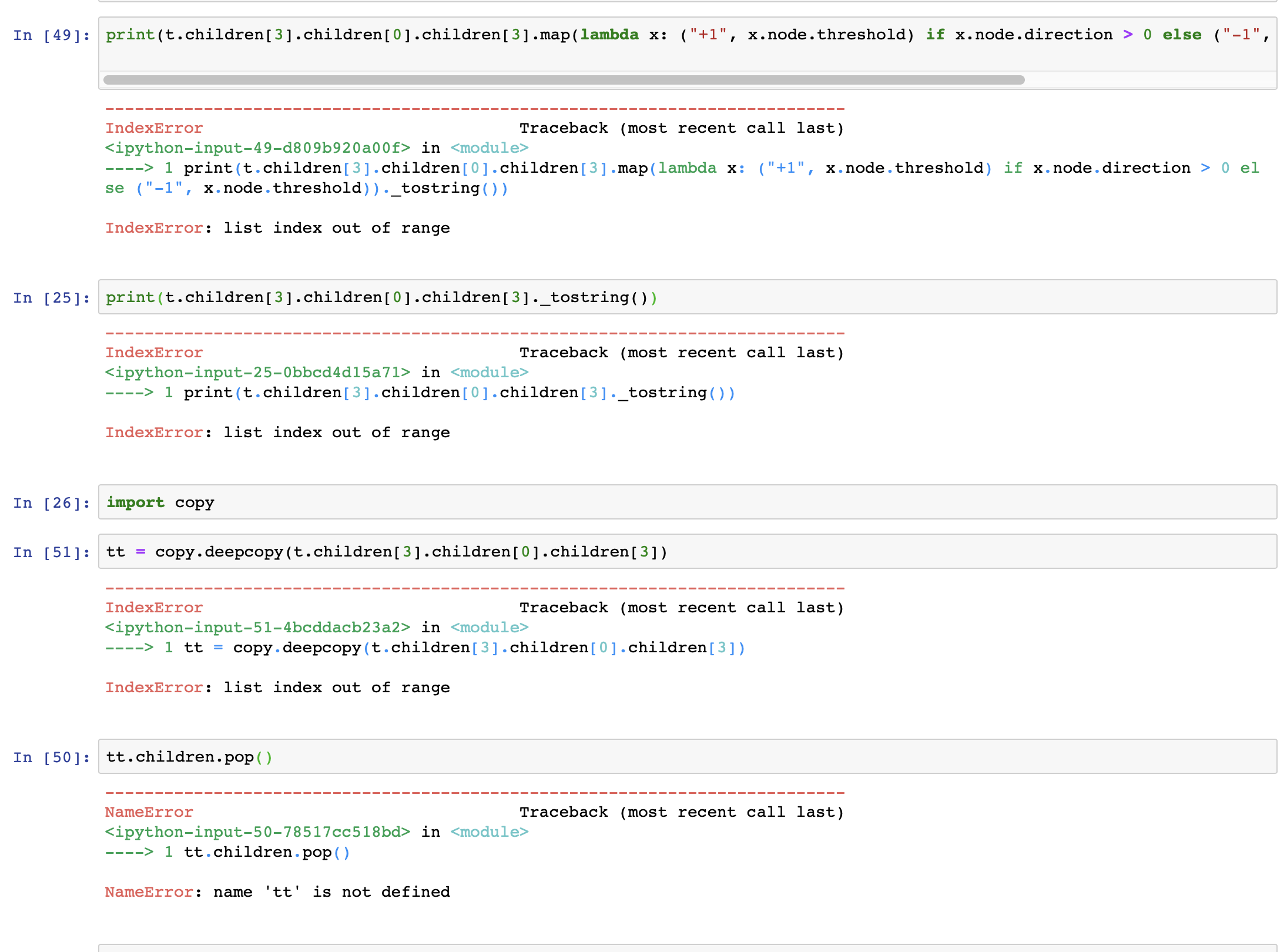Click the <module> link in NameError output

click(x=489, y=832)
